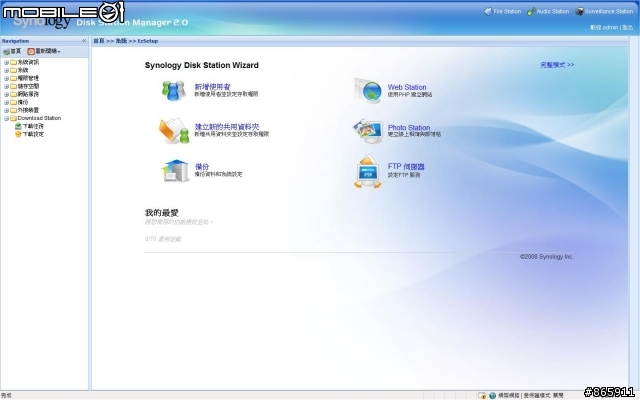Expand the 外接裝置 tree node
The height and width of the screenshot is (400, 640).
pyautogui.click(x=6, y=110)
